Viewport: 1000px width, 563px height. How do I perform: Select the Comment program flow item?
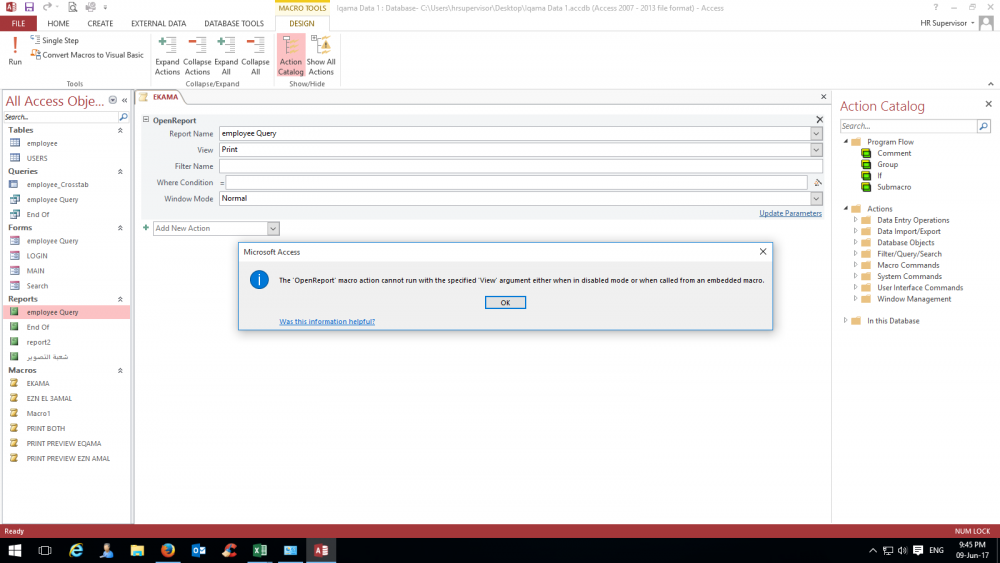pyautogui.click(x=893, y=153)
